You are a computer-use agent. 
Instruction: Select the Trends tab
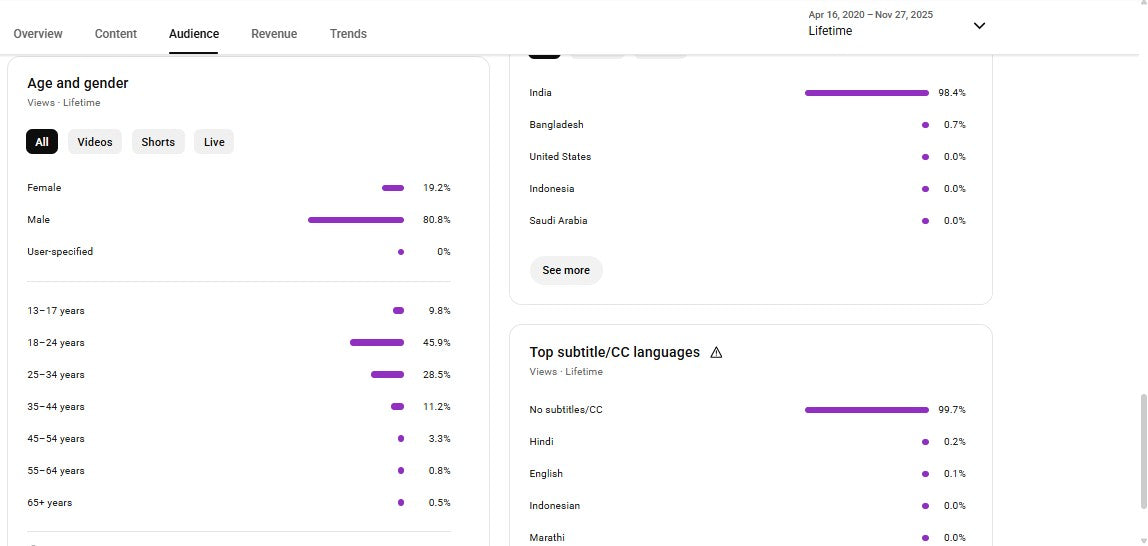tap(348, 34)
